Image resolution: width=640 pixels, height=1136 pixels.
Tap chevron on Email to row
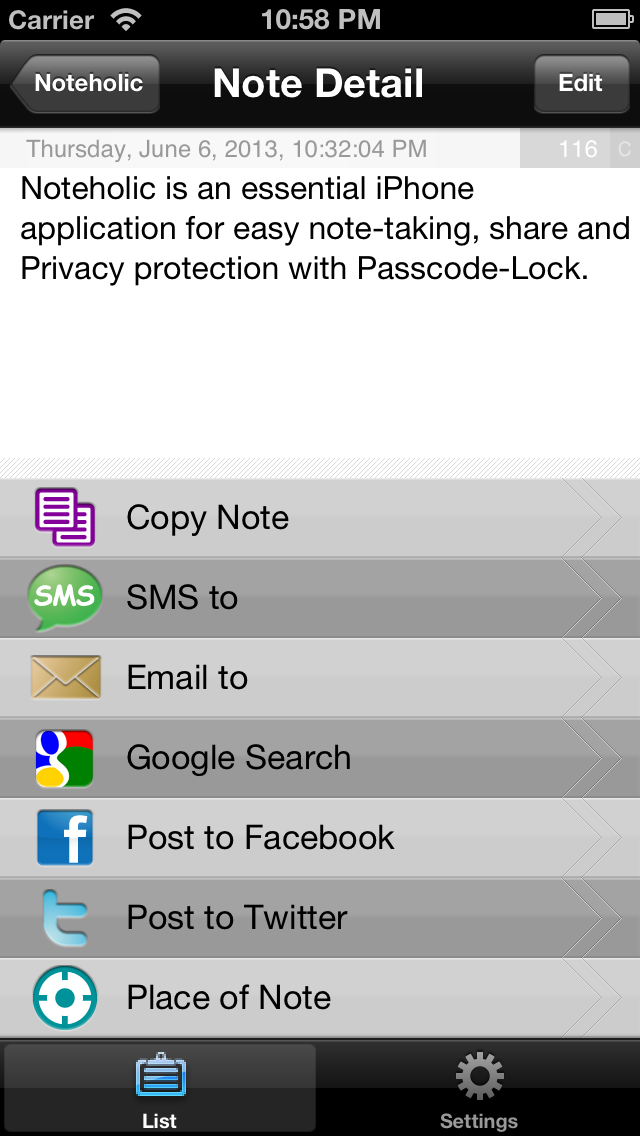600,678
